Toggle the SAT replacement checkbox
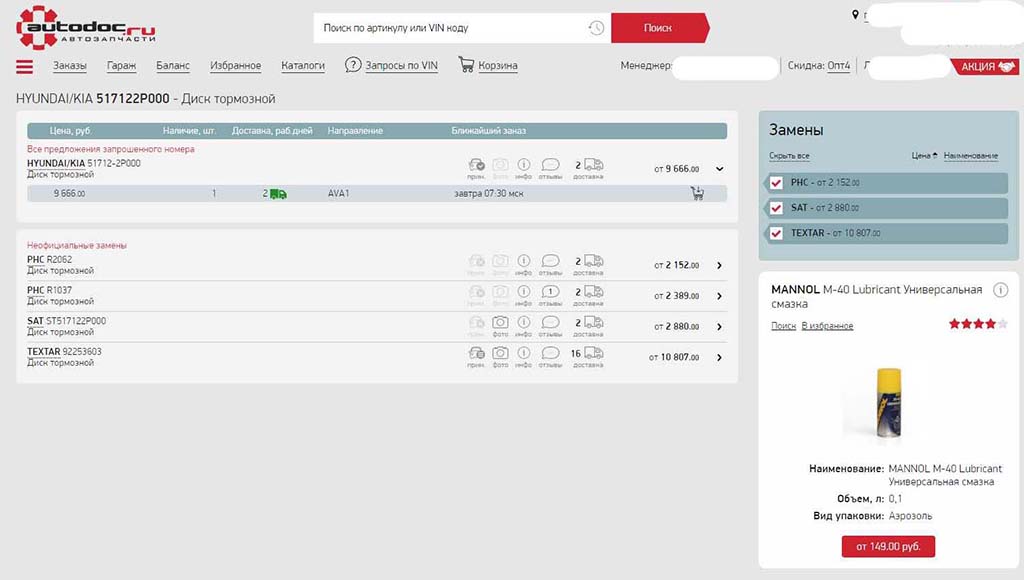The height and width of the screenshot is (580, 1024). [x=776, y=208]
